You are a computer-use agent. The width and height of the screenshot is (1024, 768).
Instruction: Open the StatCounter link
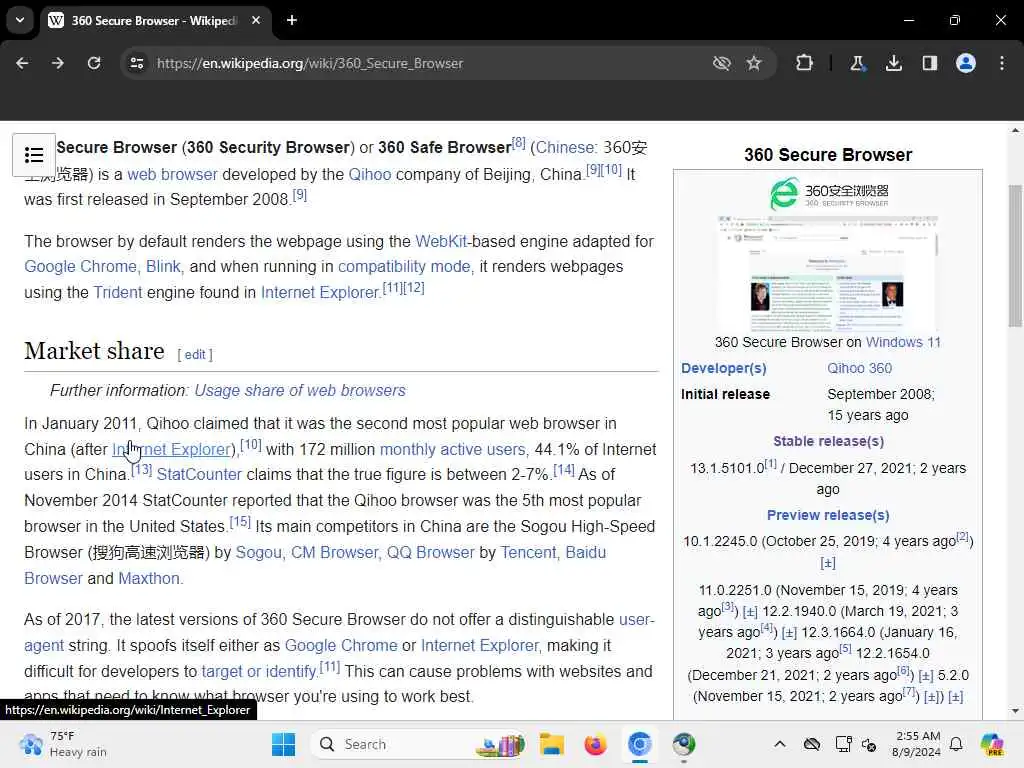tap(199, 475)
